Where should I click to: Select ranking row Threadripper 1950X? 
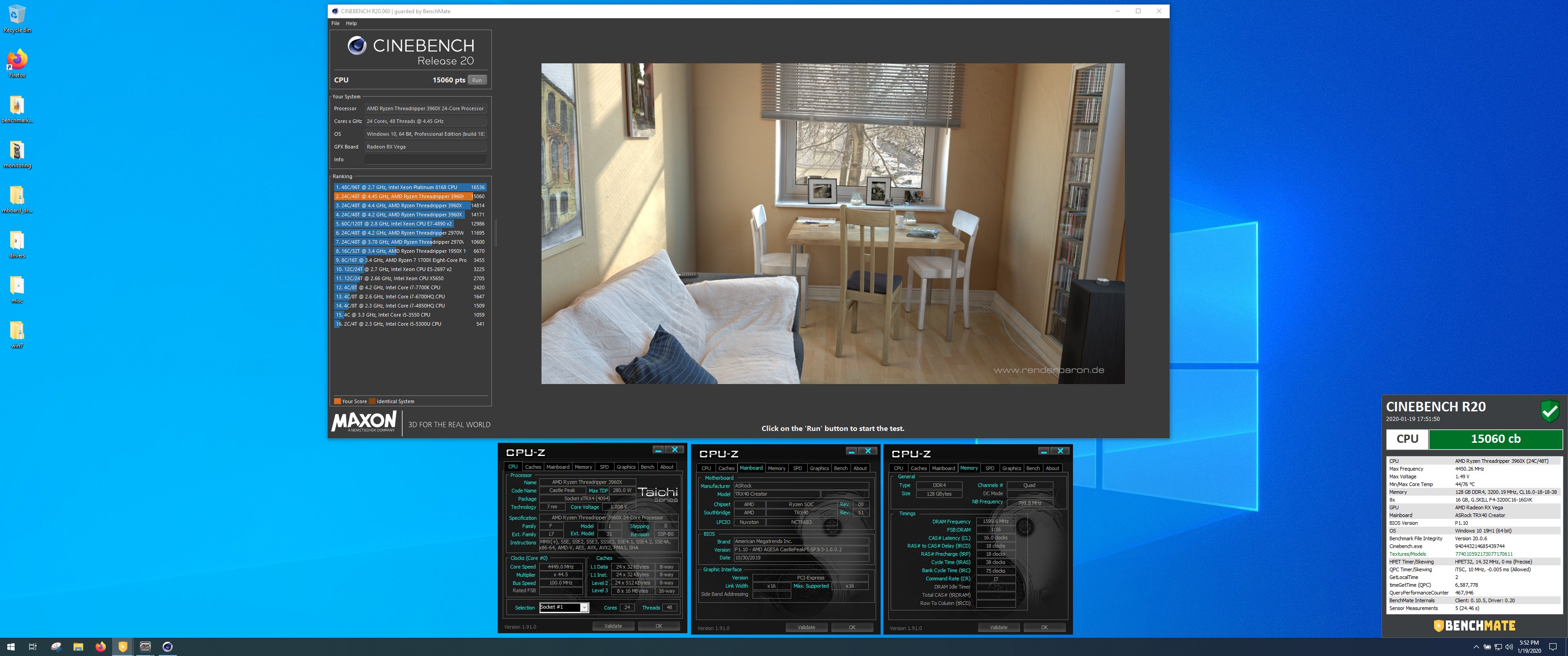(x=410, y=251)
